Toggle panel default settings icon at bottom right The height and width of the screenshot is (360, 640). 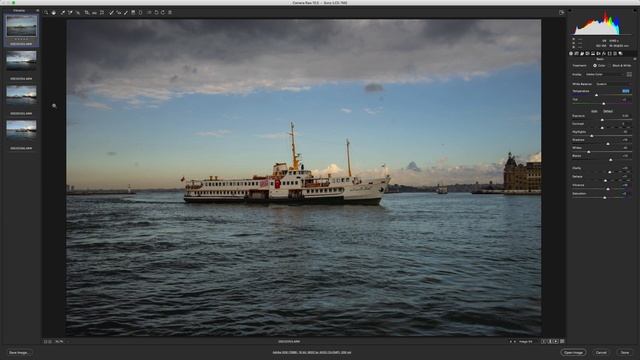(x=562, y=341)
